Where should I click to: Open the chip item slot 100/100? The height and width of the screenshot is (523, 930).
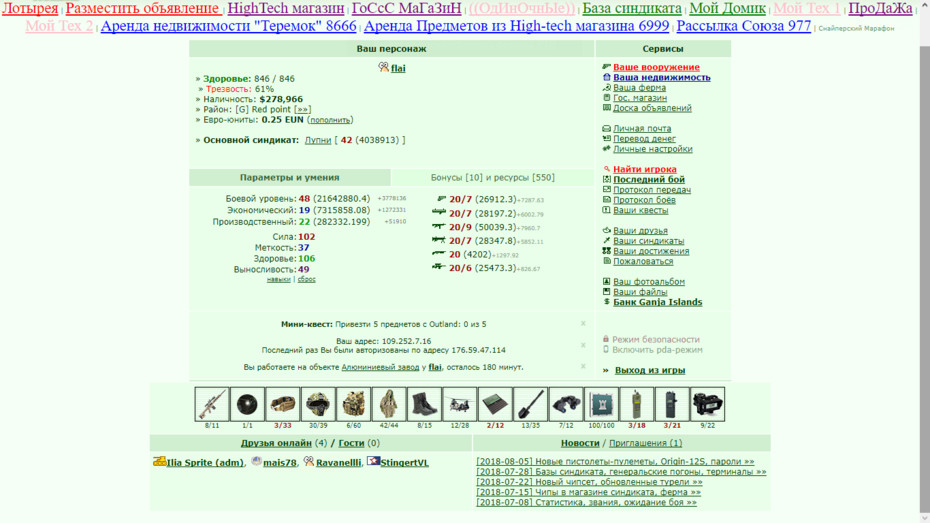tap(601, 404)
